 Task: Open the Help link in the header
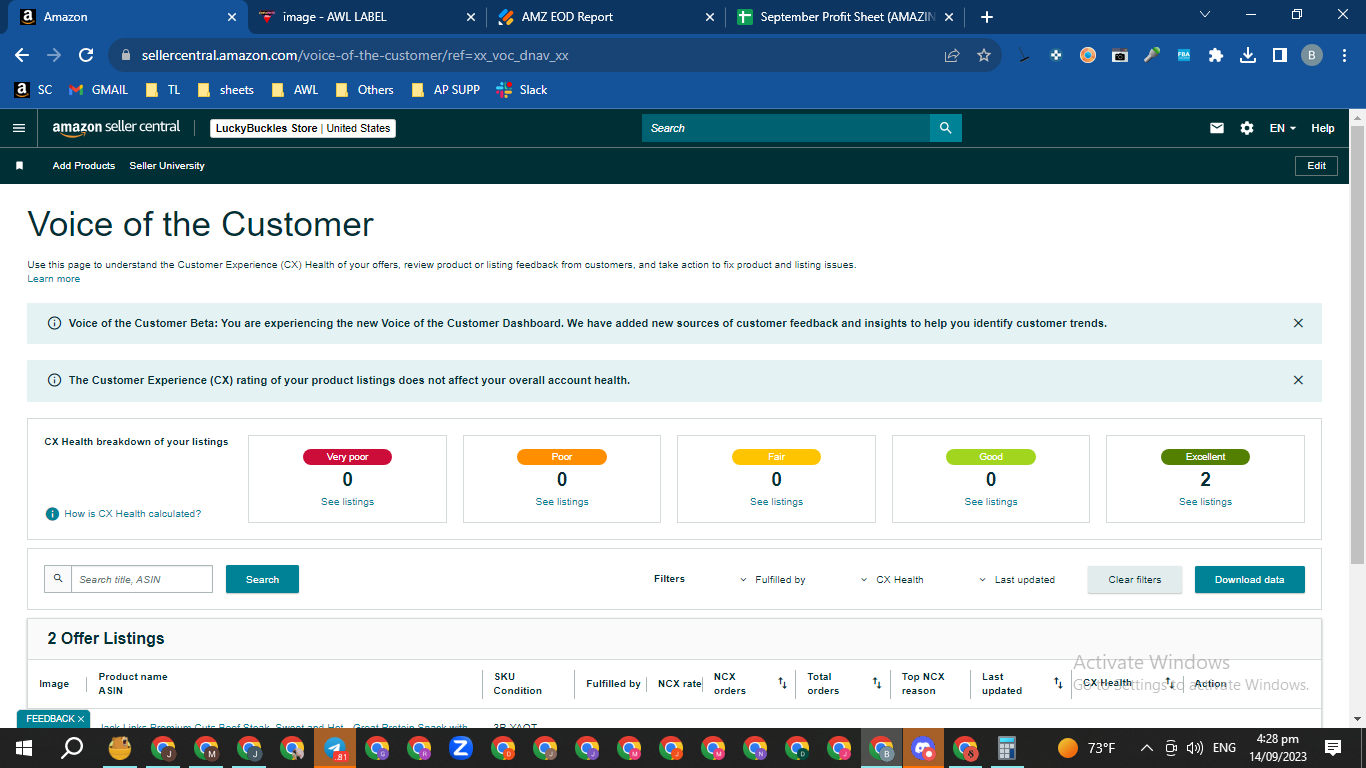pos(1323,128)
